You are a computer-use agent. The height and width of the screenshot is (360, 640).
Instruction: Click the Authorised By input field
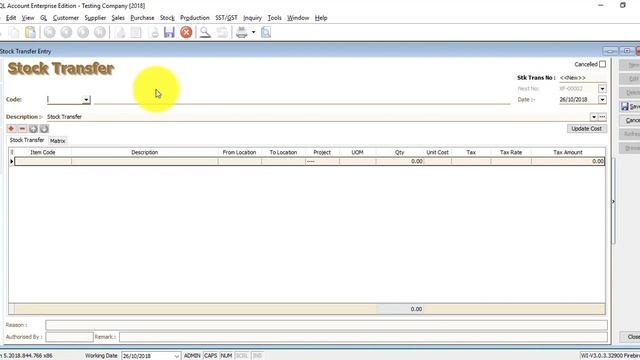click(x=69, y=337)
